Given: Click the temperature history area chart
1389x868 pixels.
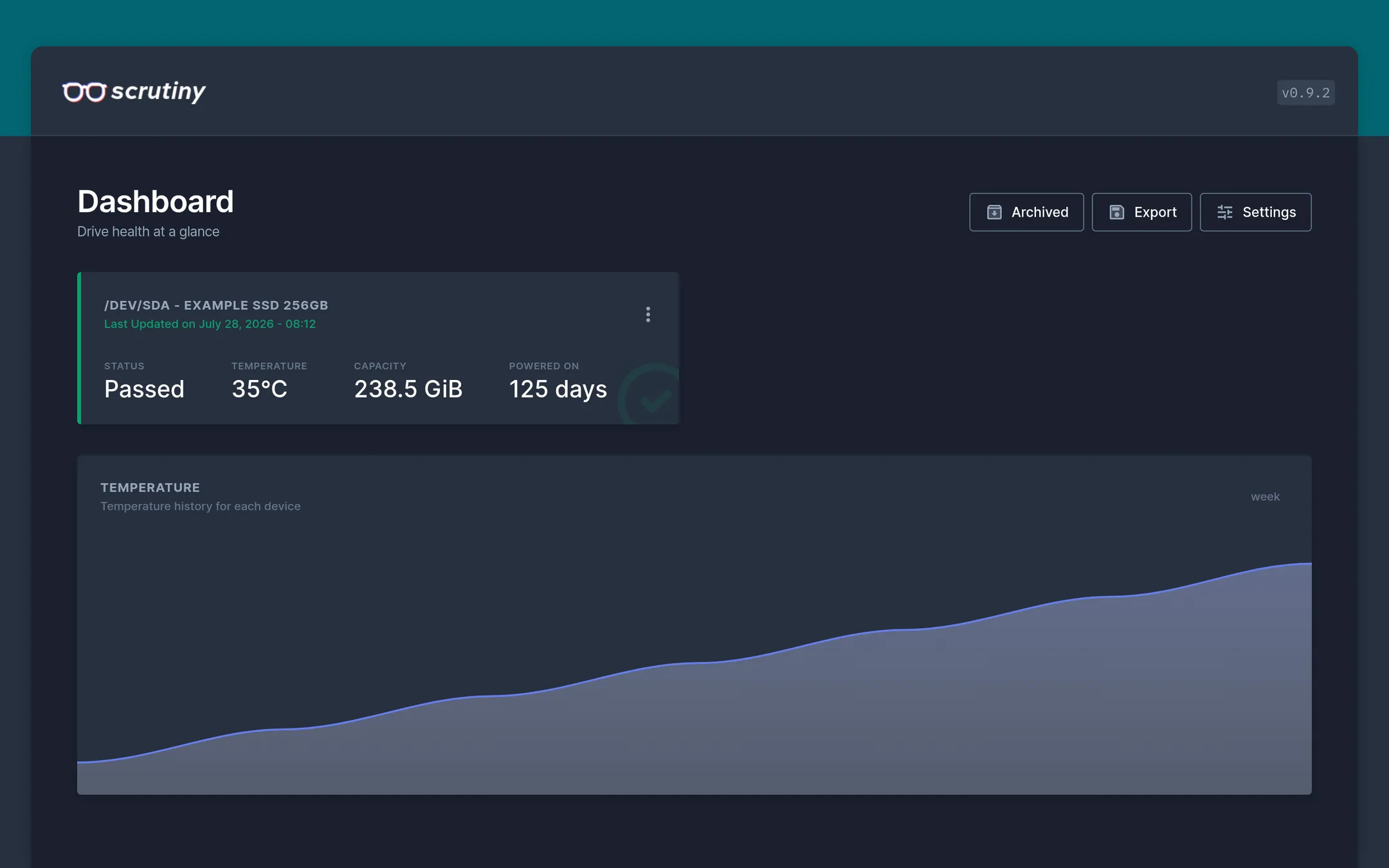Looking at the screenshot, I should pos(694,679).
